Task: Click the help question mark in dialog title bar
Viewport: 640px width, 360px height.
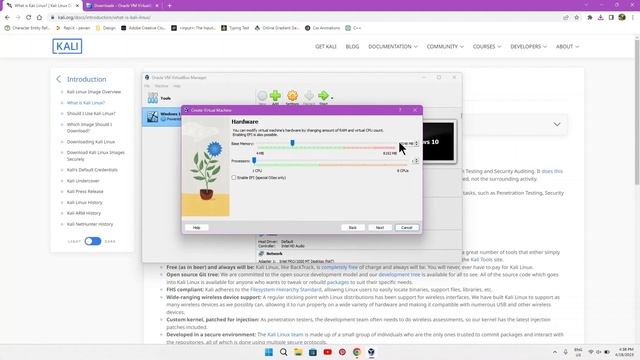Action: coord(400,110)
